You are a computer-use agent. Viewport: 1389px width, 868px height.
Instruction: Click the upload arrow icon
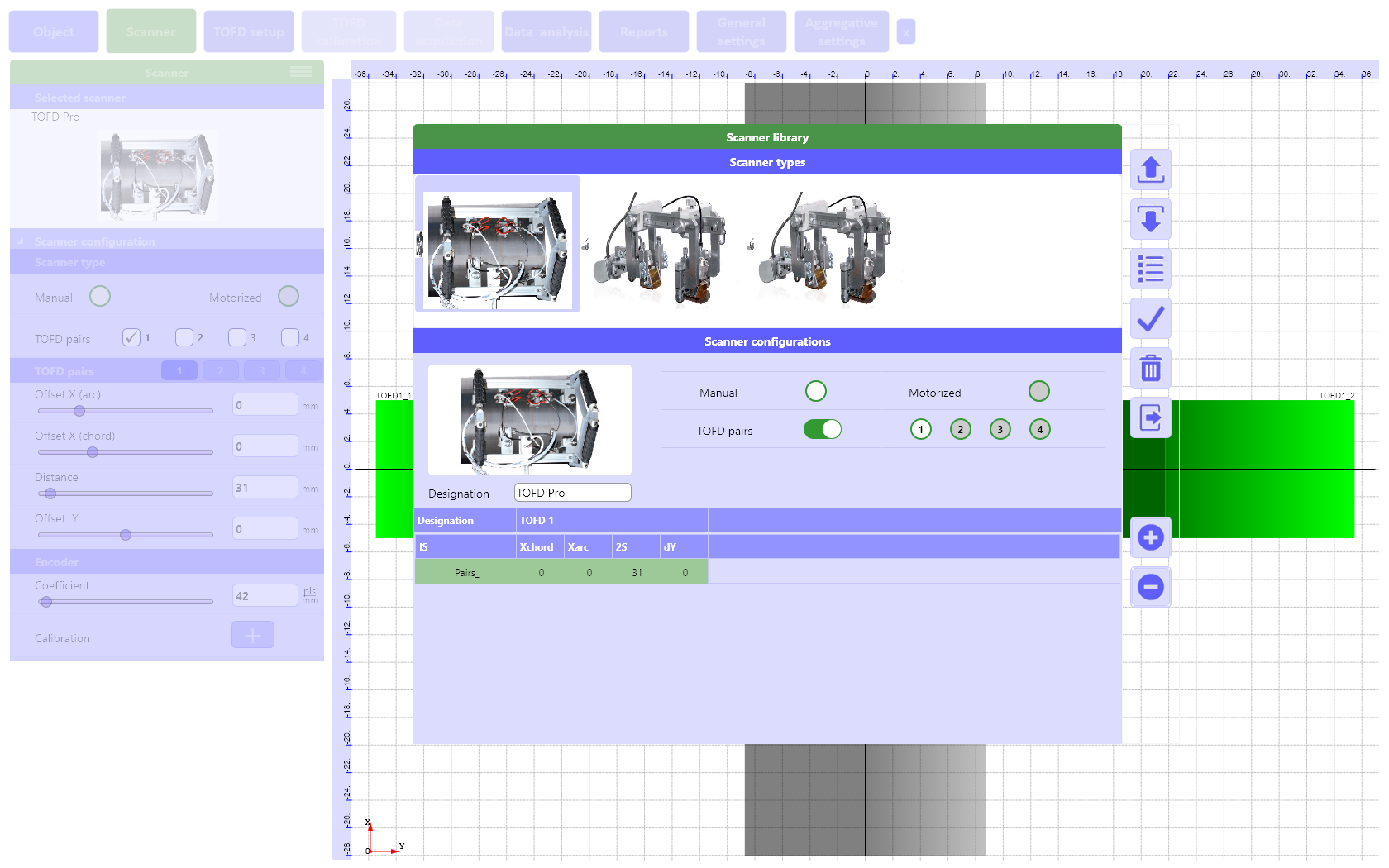1150,170
